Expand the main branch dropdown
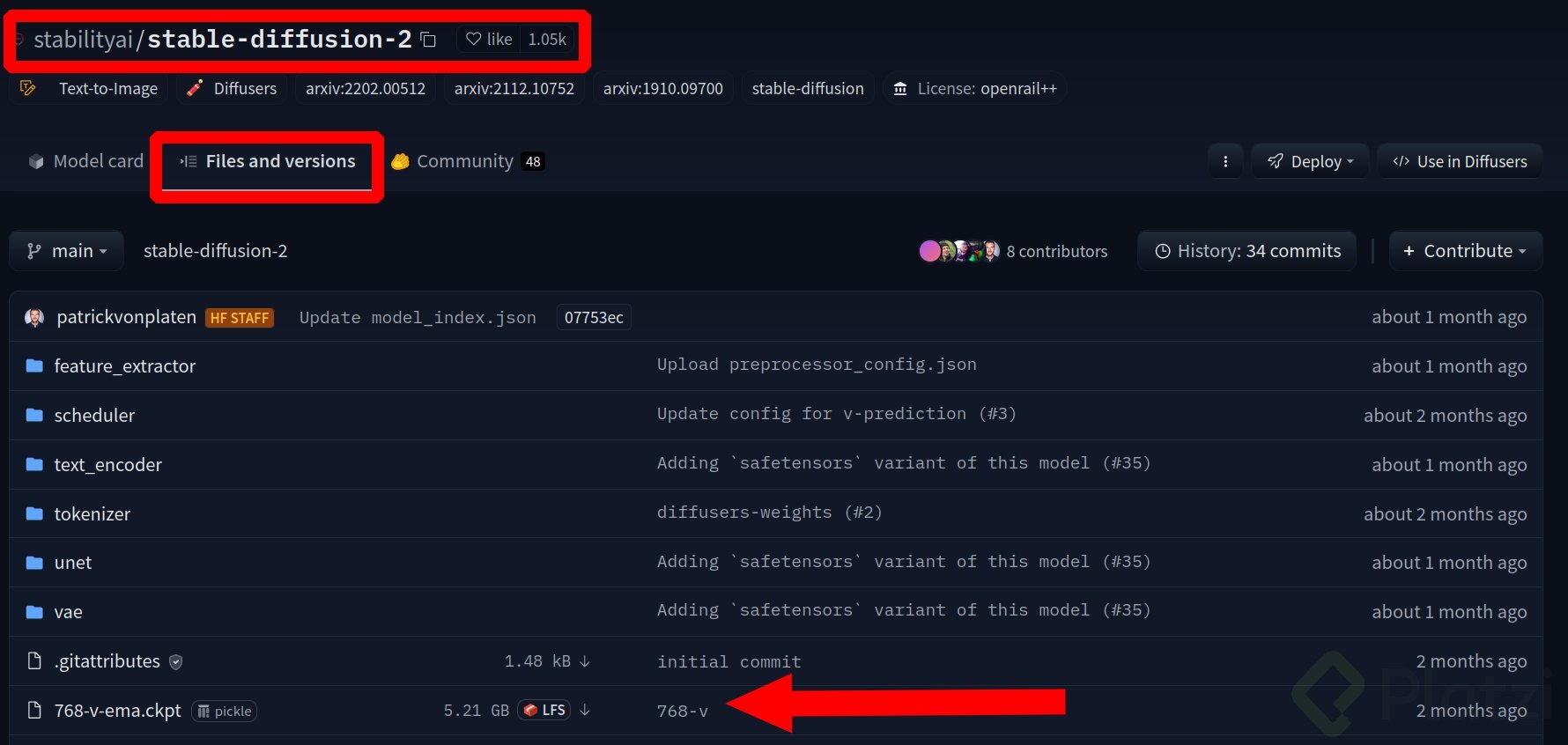Screen dimensions: 1568x745 pos(67,251)
